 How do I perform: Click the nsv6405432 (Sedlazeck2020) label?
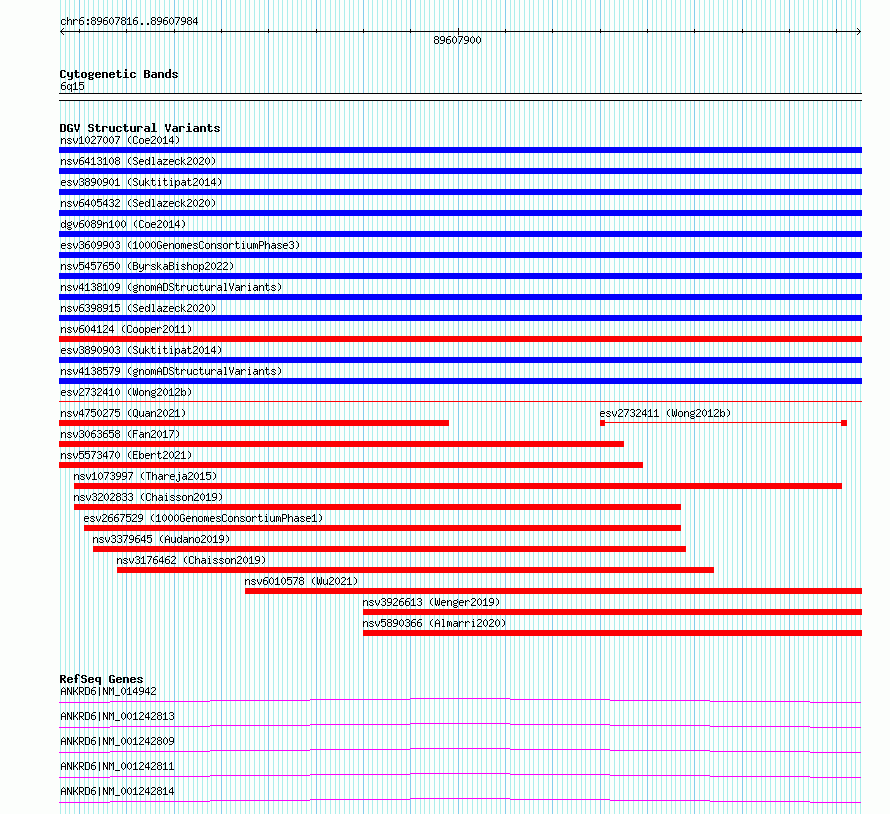tap(138, 203)
